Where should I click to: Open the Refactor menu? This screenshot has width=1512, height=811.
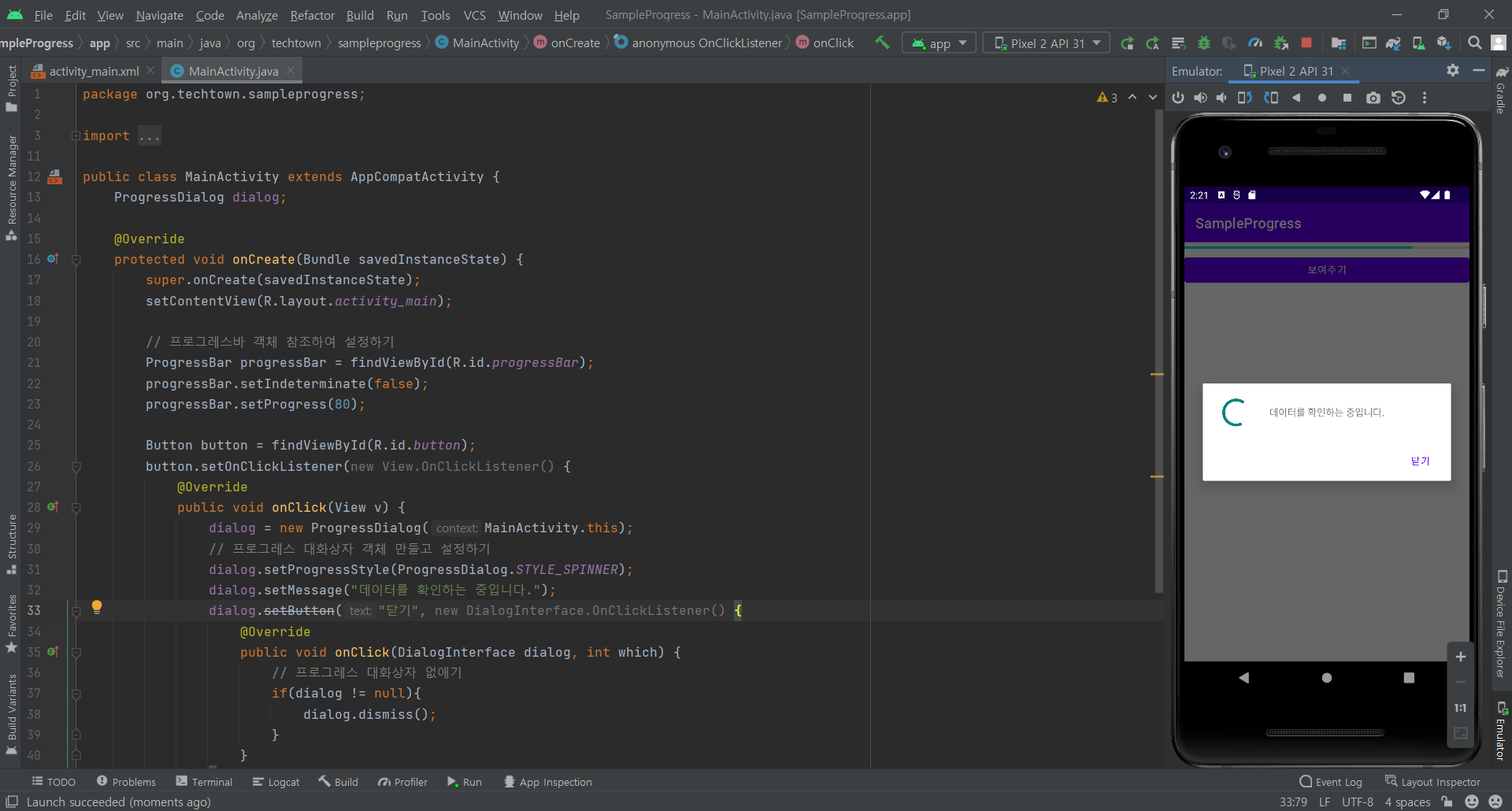pos(312,15)
